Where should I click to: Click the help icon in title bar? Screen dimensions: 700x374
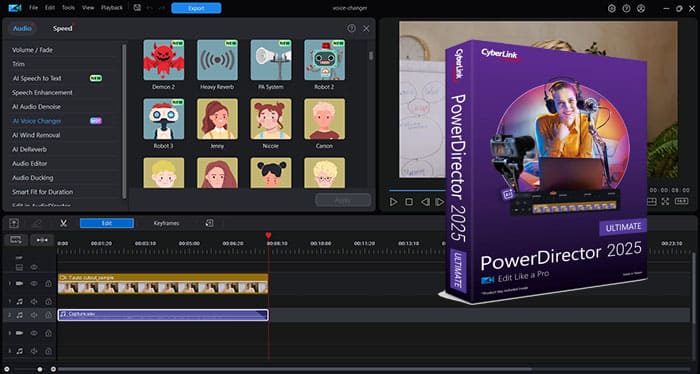pyautogui.click(x=626, y=8)
